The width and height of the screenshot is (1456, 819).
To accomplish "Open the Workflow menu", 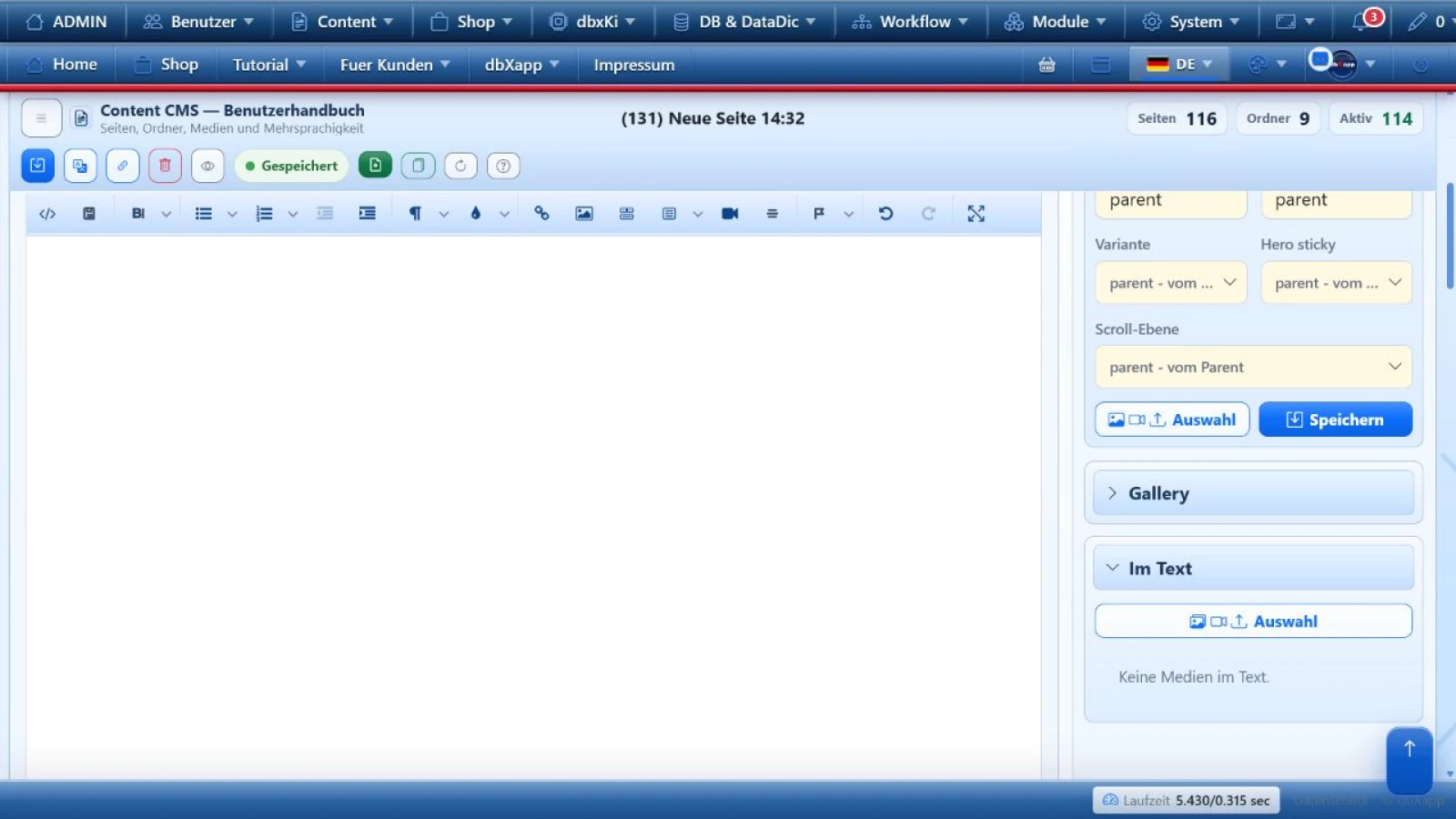I will tap(910, 21).
